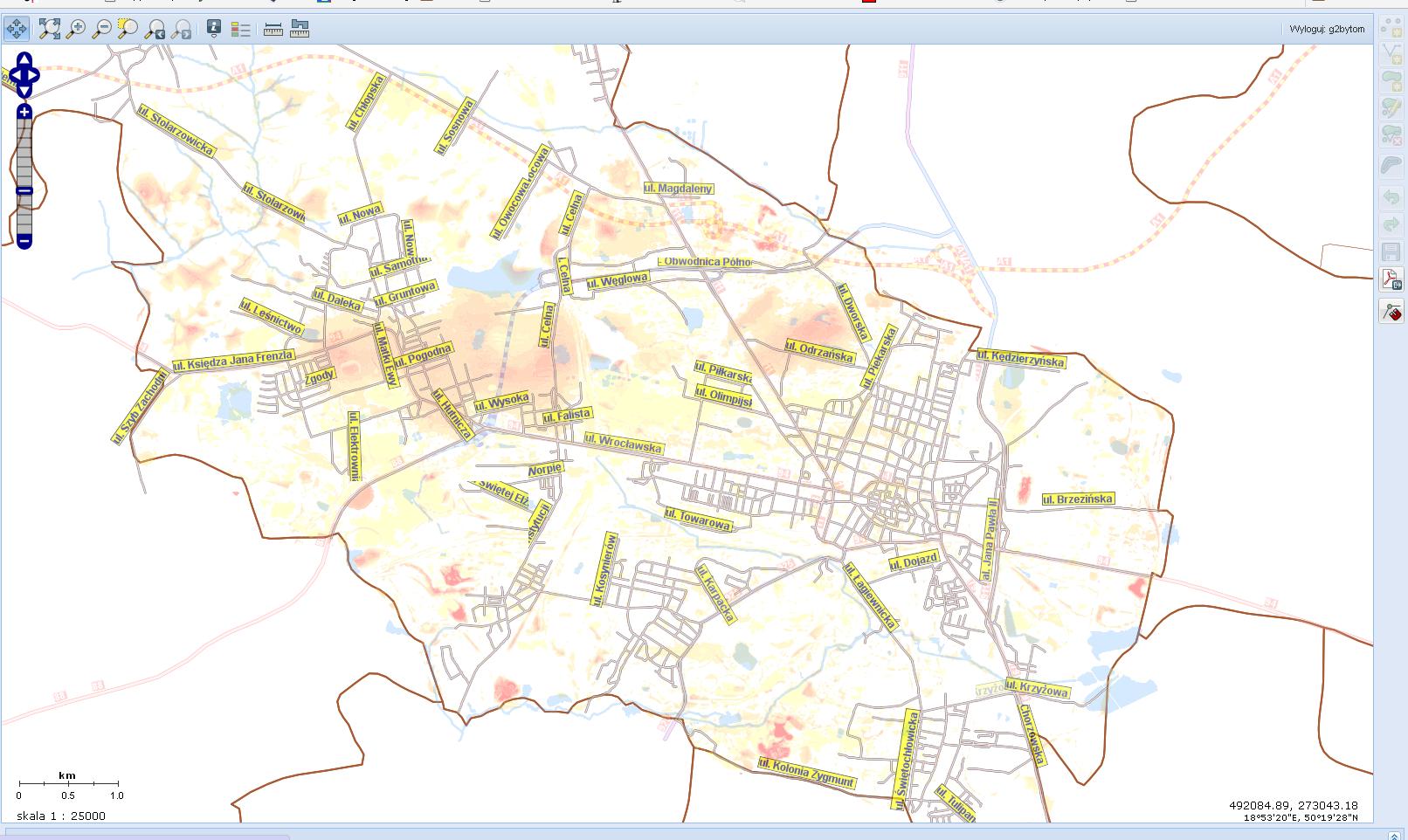The width and height of the screenshot is (1408, 840).
Task: Activate the zoom in magnifier tool
Action: coord(76,29)
